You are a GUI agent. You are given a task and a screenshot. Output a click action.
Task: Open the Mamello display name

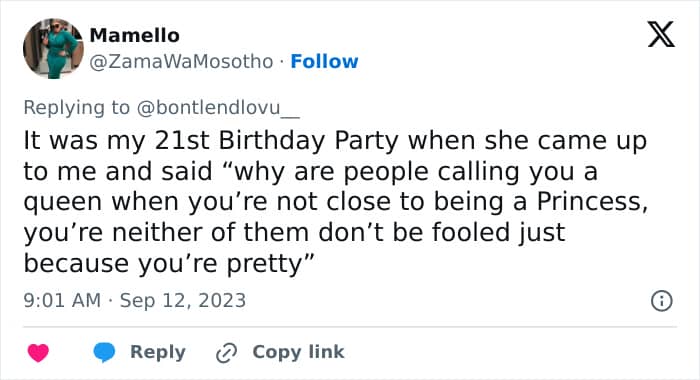click(x=134, y=35)
